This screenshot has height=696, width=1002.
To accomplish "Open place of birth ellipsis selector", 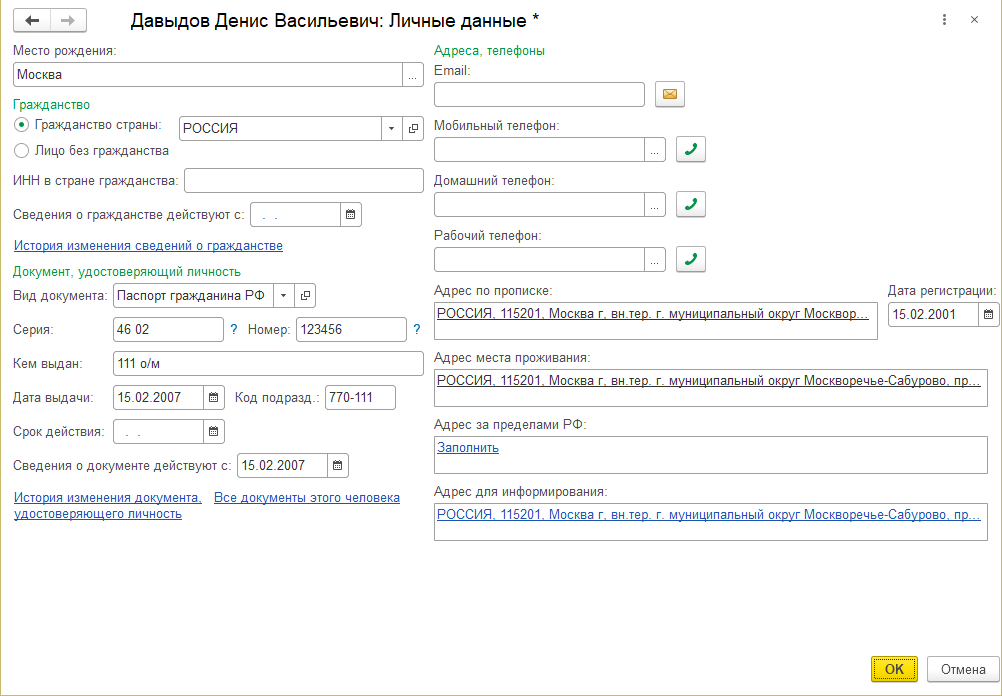I will point(413,75).
